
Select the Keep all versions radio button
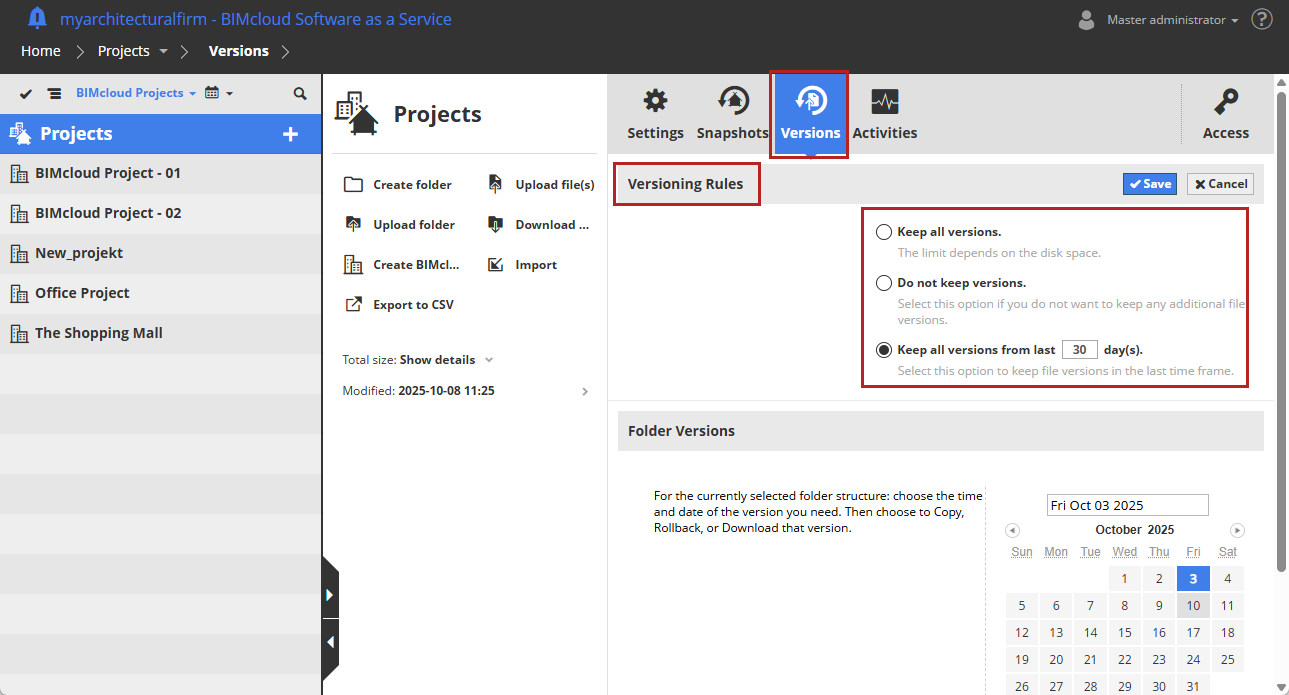tap(884, 232)
